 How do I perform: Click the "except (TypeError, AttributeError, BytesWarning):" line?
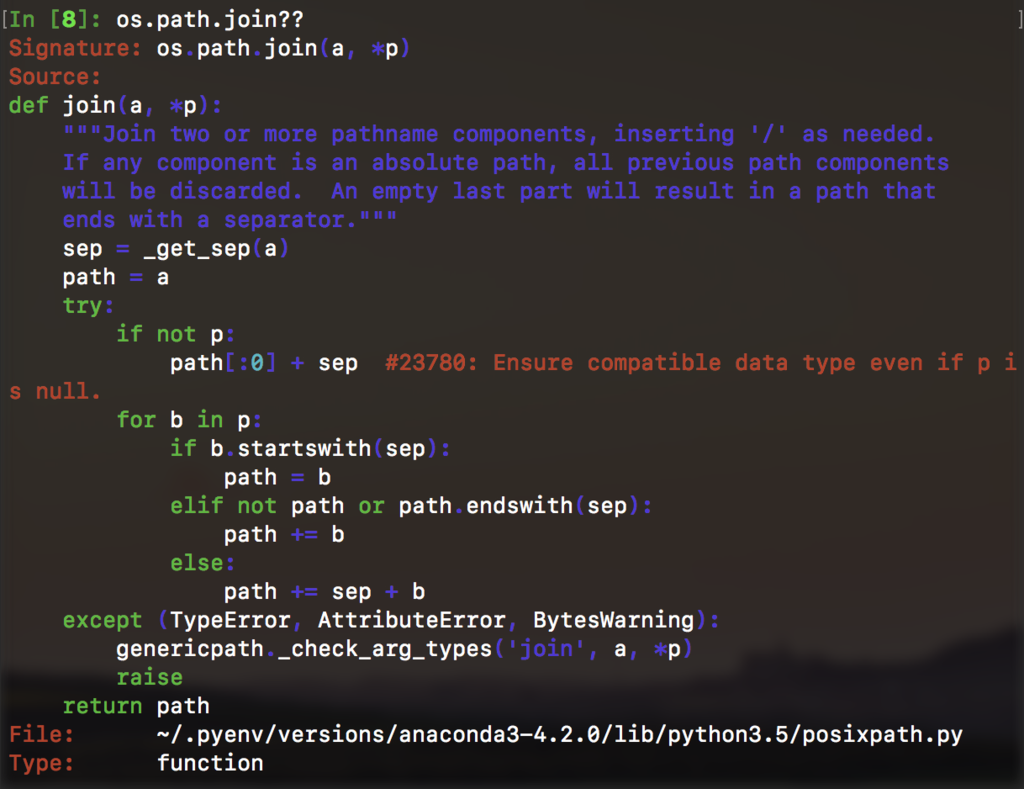391,620
